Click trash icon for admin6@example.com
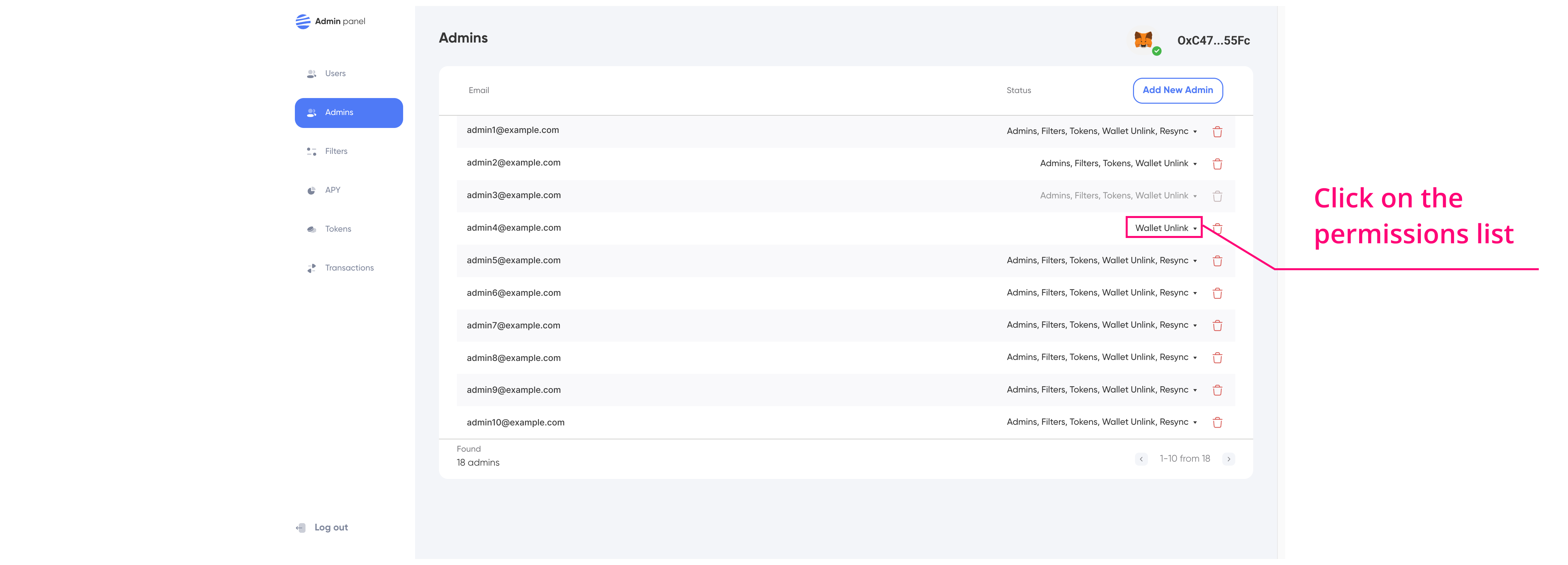Viewport: 1568px width, 565px height. pyautogui.click(x=1217, y=293)
